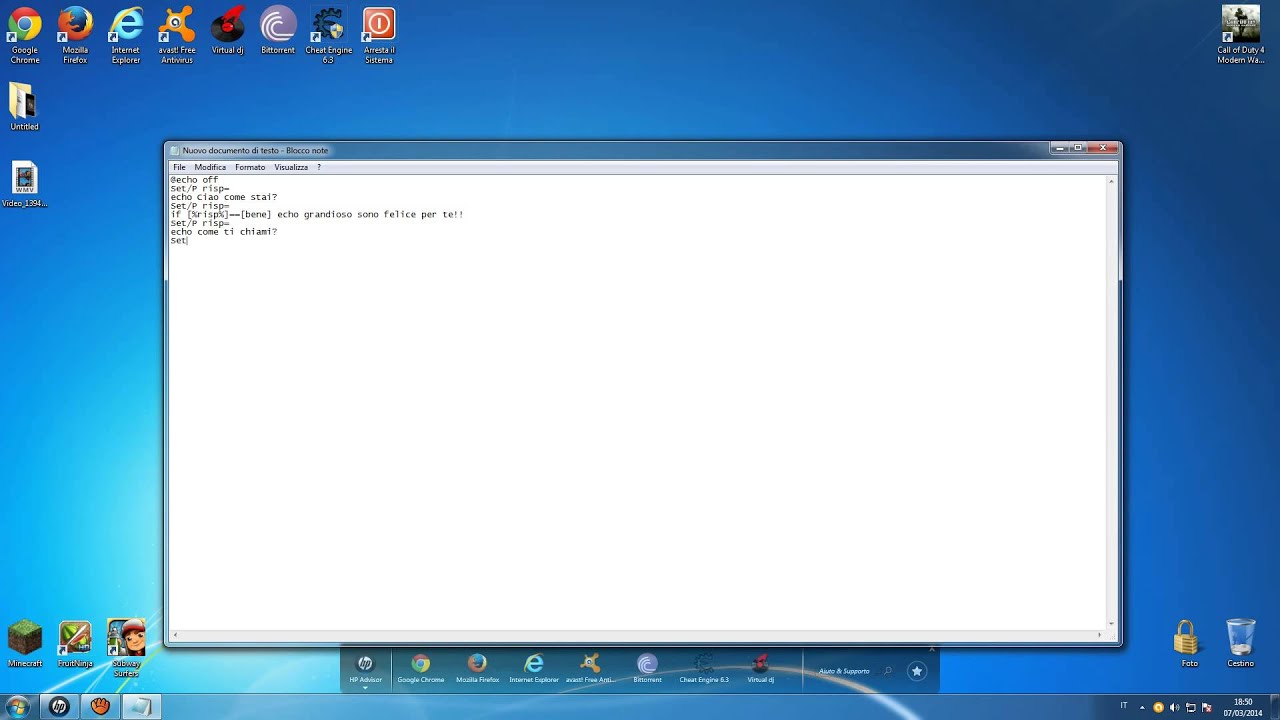The image size is (1280, 720).
Task: Open Mozilla Firefox desktop shortcut
Action: pyautogui.click(x=75, y=35)
